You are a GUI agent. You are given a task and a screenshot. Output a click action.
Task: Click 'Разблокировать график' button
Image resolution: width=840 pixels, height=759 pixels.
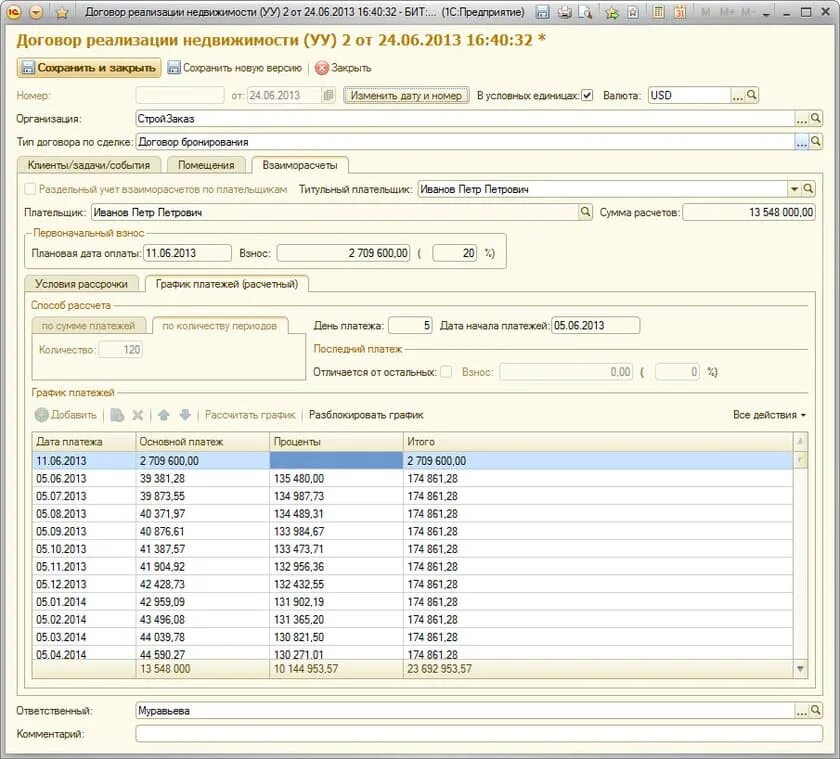pyautogui.click(x=366, y=415)
